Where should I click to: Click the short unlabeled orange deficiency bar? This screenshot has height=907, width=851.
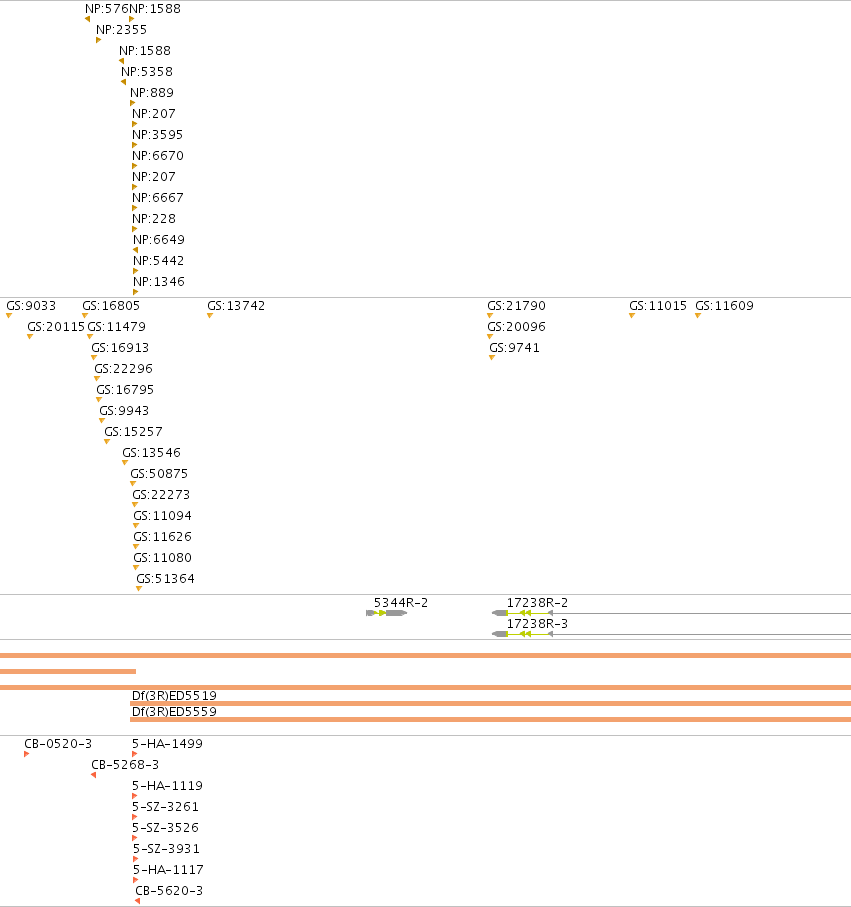(68, 672)
